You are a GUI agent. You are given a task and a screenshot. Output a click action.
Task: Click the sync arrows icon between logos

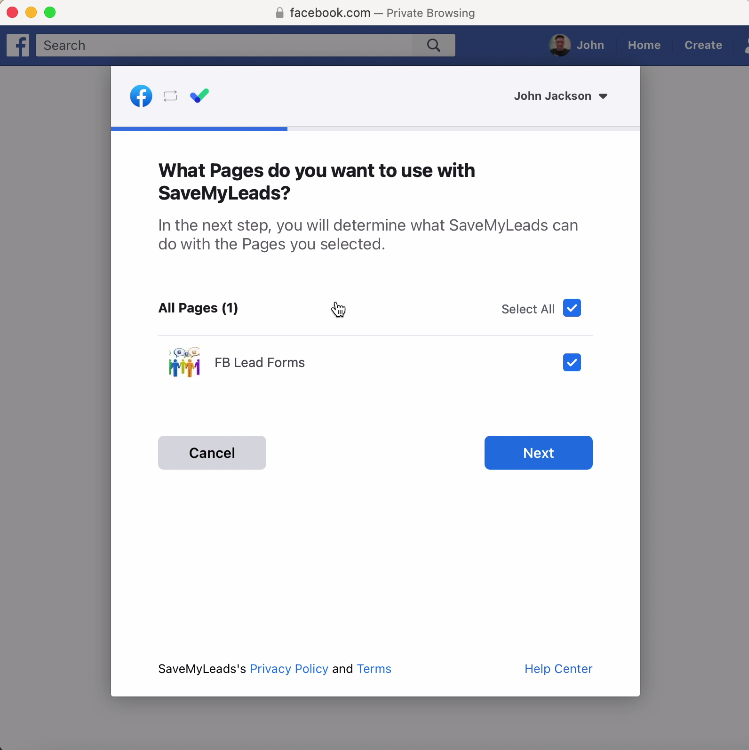click(x=170, y=96)
